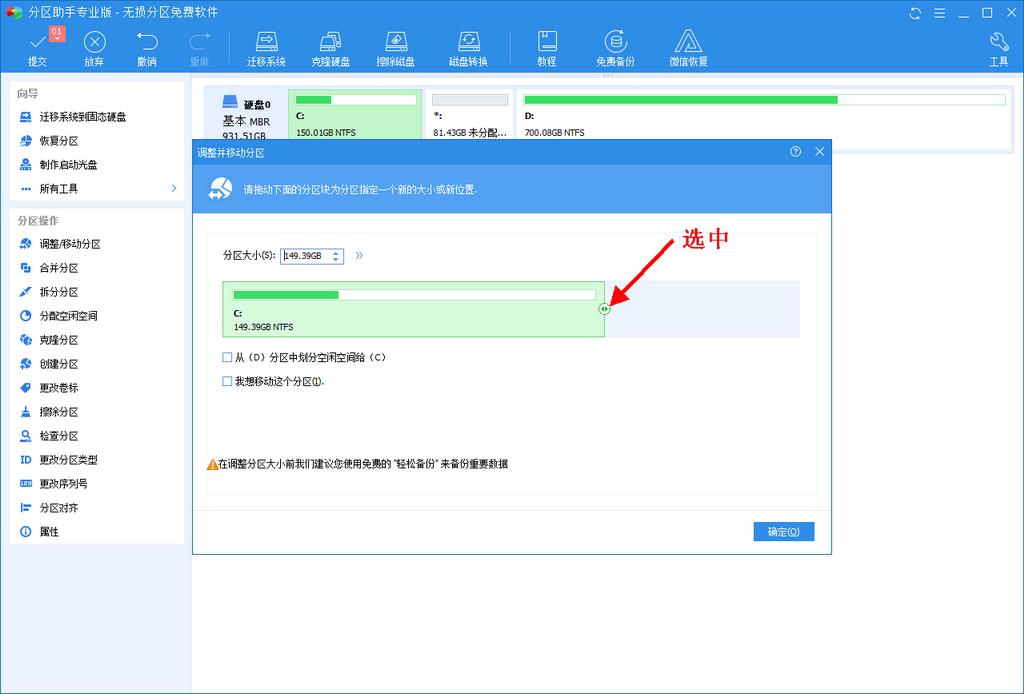This screenshot has height=694, width=1024.
Task: Select the 克隆硬盘 (Clone Disk) icon
Action: click(x=330, y=47)
